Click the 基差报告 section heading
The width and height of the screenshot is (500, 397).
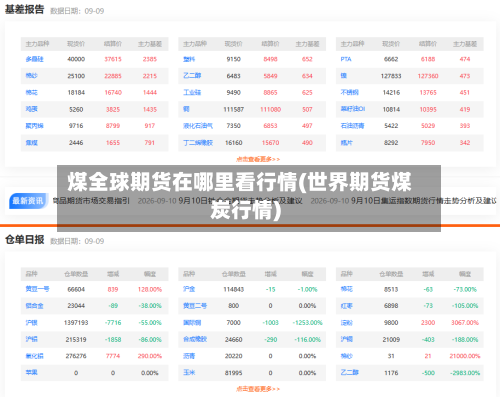pos(24,10)
